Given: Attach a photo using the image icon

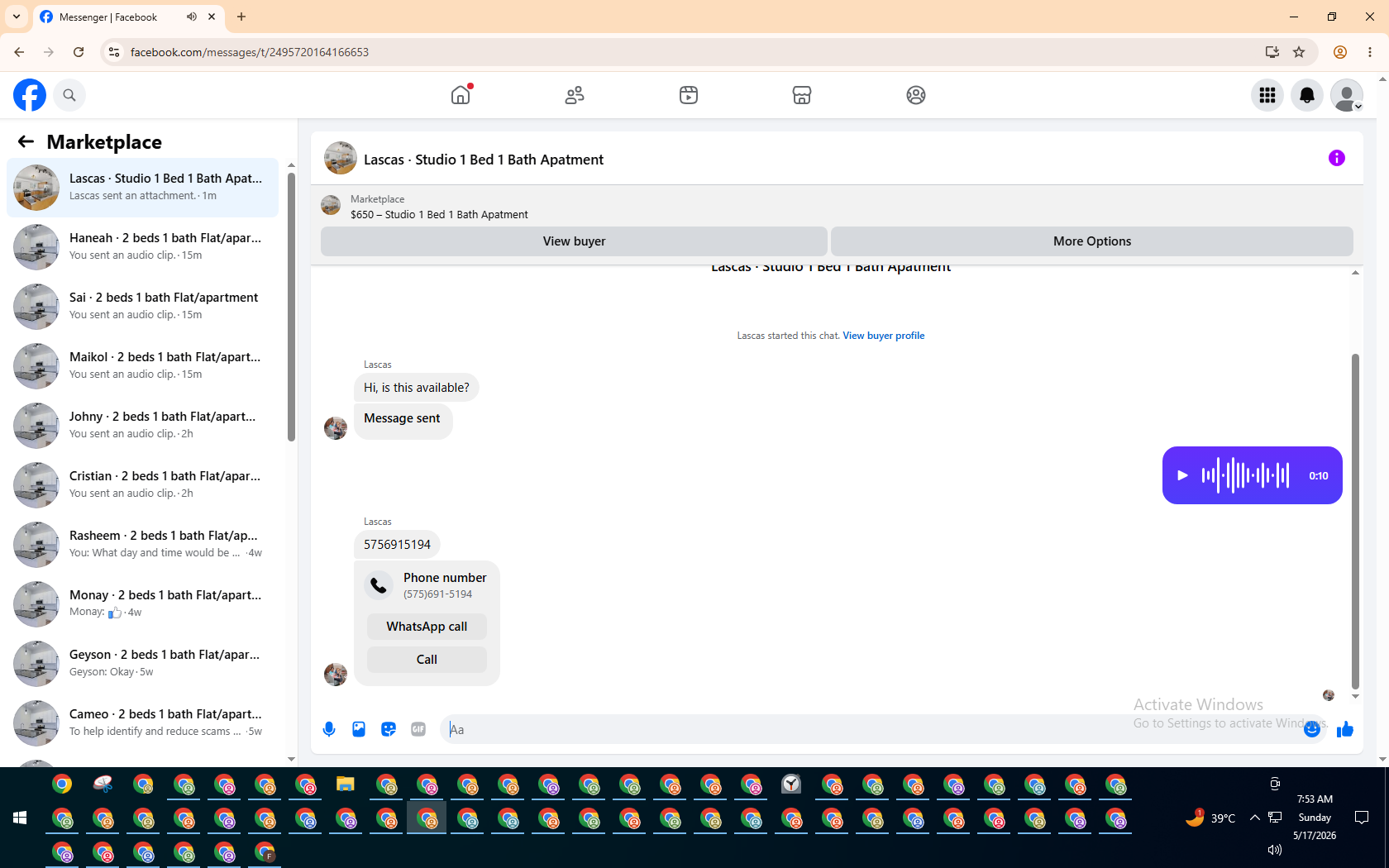Looking at the screenshot, I should pos(359,729).
